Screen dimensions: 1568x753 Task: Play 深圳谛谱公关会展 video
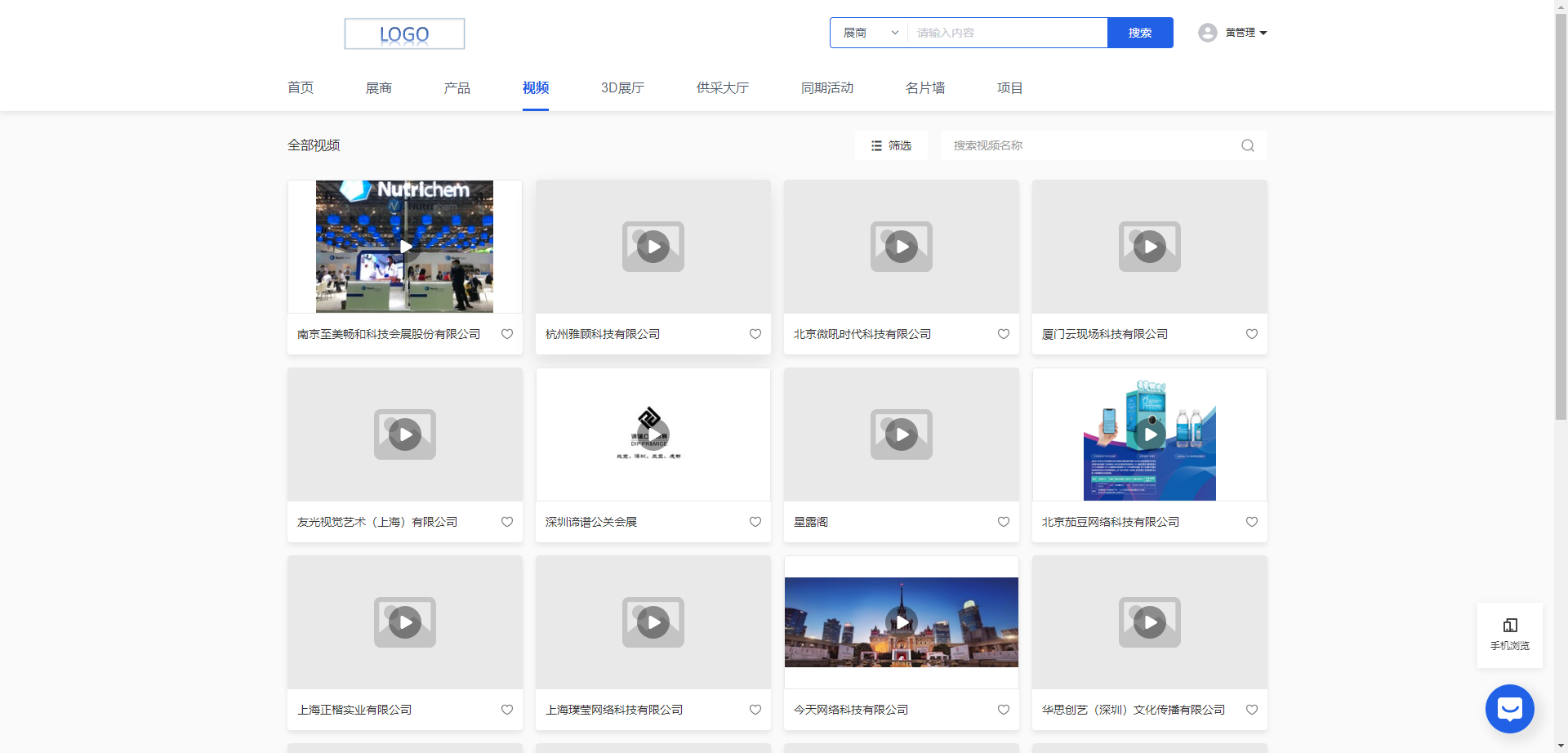point(653,434)
